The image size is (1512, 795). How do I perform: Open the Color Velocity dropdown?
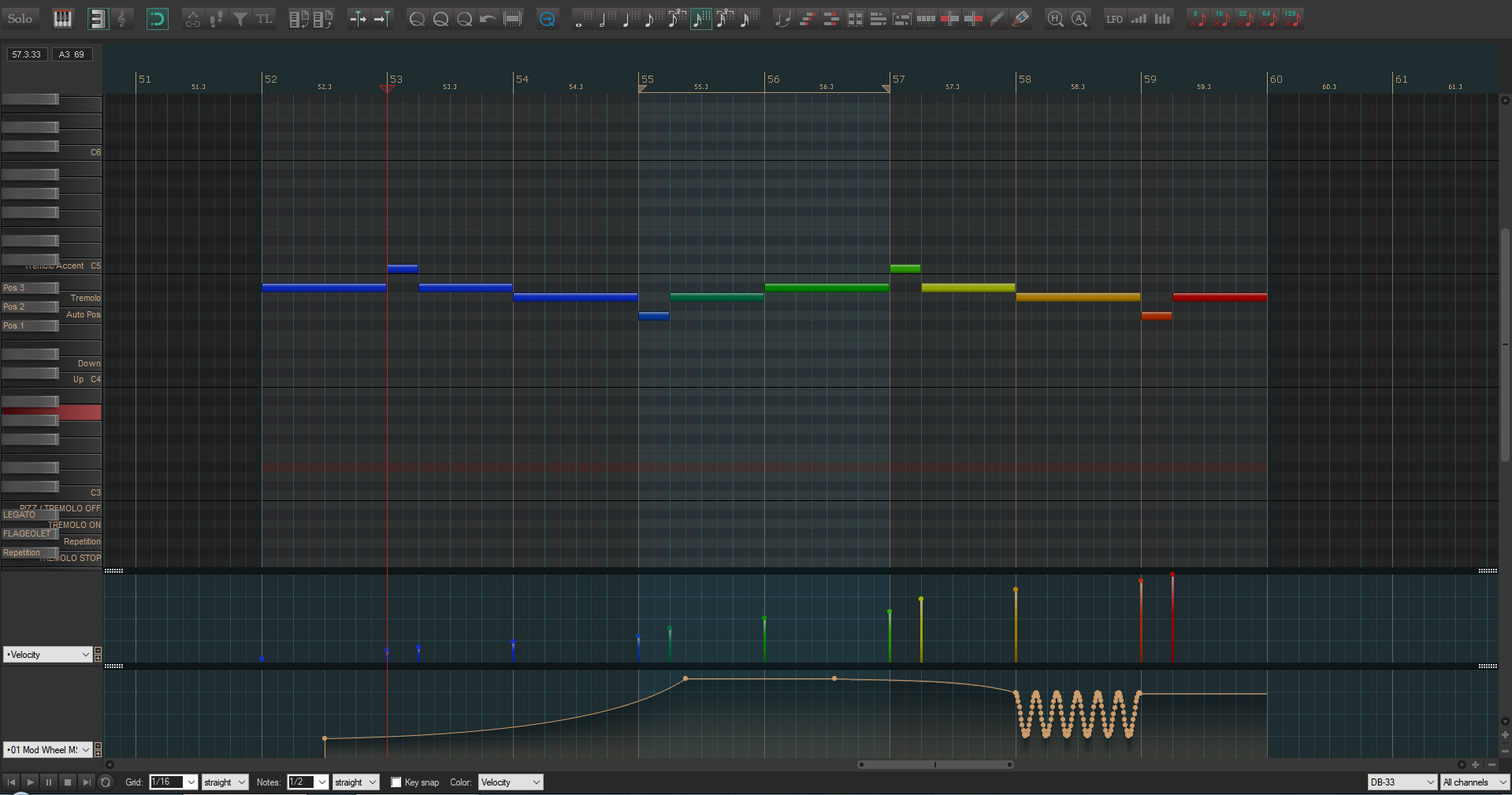coord(511,782)
